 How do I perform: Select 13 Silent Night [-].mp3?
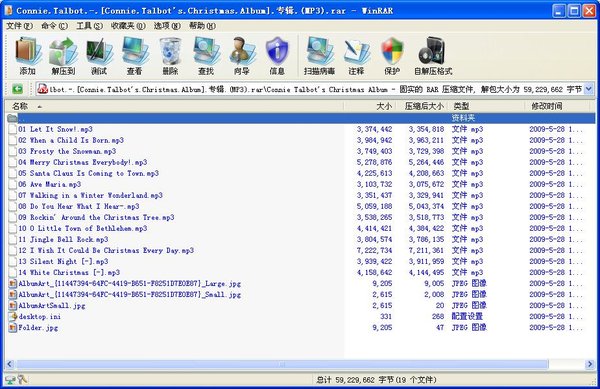pos(63,262)
